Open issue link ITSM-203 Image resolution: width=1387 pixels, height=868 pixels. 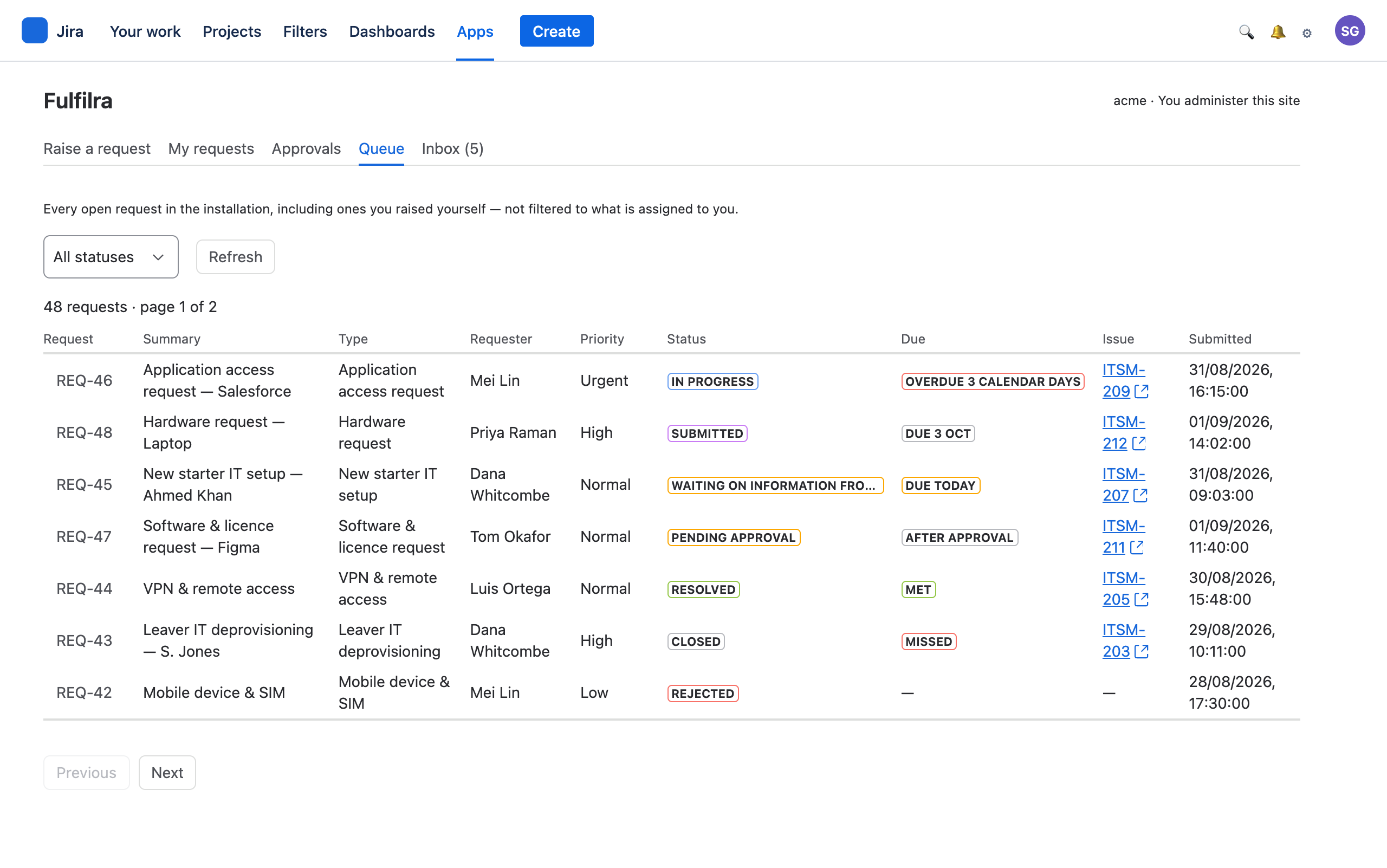pyautogui.click(x=1123, y=640)
